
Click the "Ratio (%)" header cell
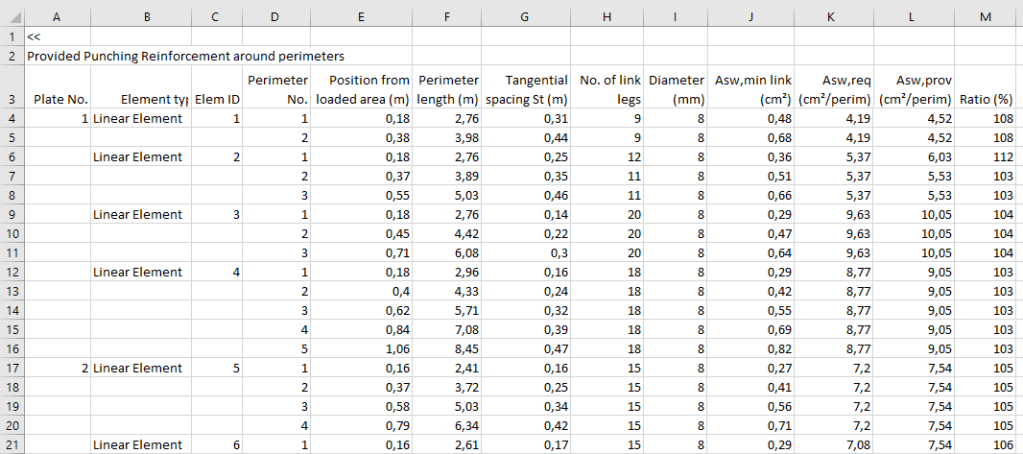[984, 99]
